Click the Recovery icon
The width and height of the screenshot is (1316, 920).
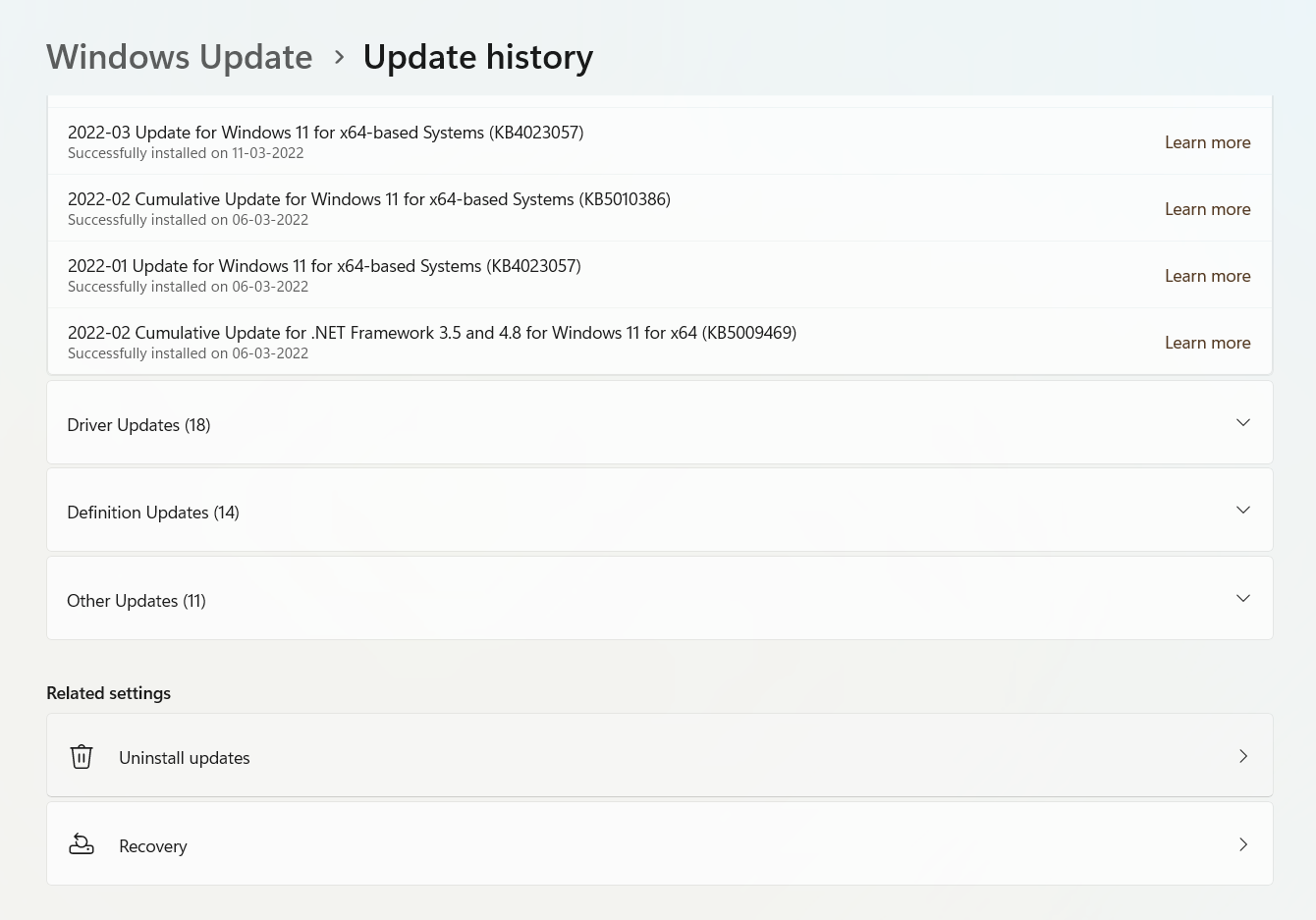pos(82,844)
